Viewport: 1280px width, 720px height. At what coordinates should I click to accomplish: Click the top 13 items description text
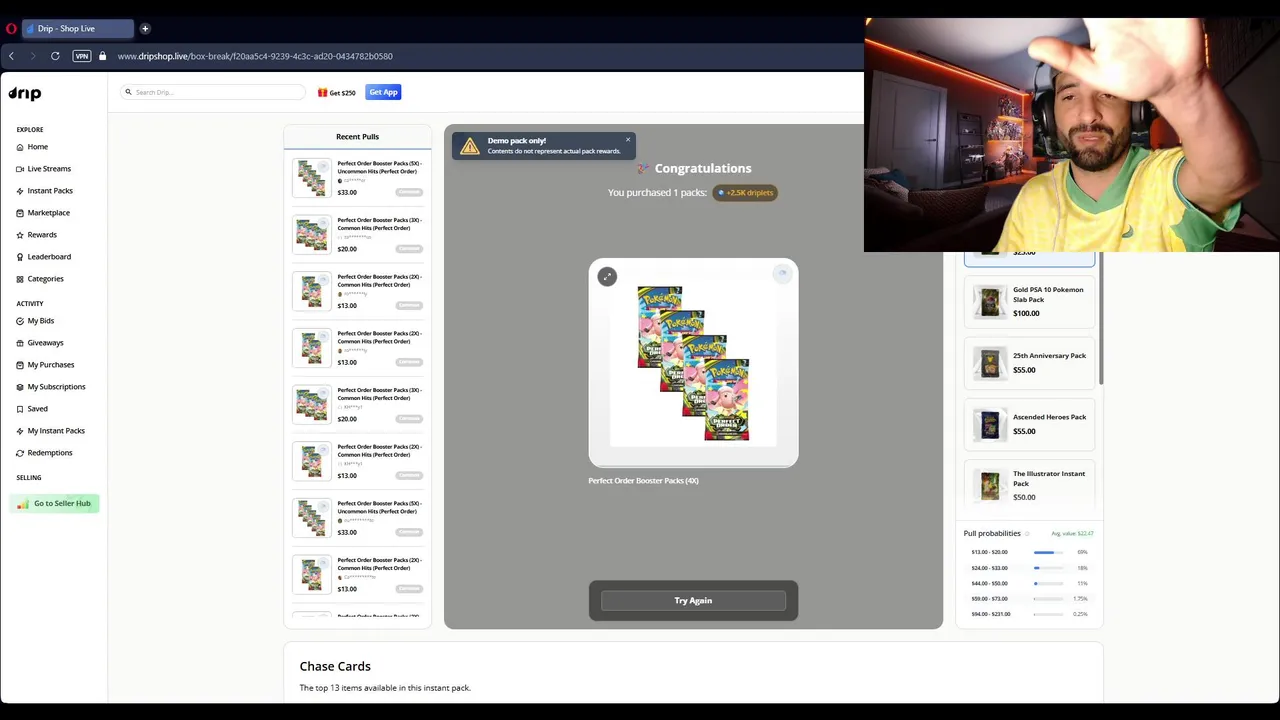pos(385,688)
